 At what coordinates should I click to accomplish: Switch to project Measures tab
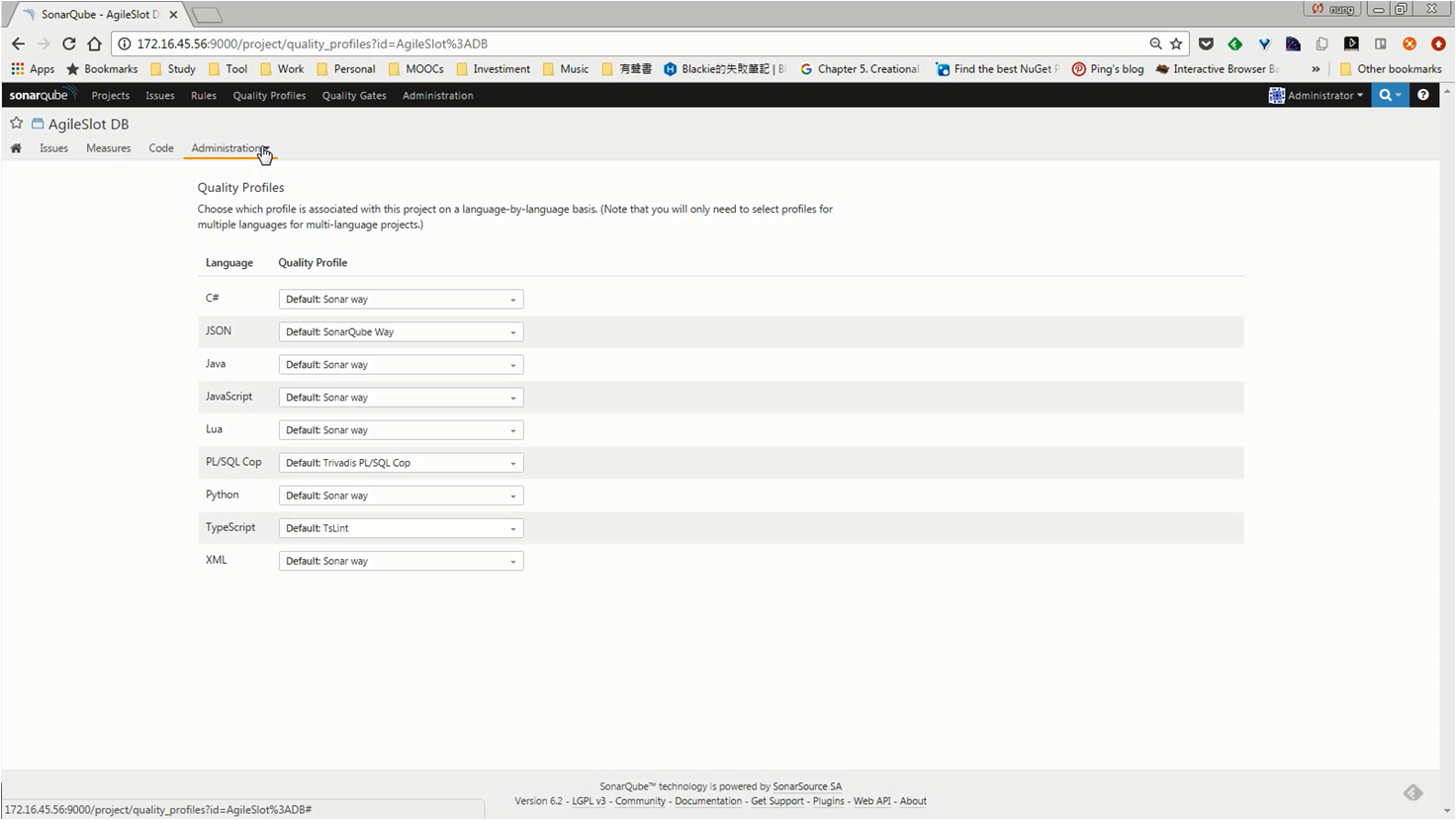pyautogui.click(x=108, y=148)
